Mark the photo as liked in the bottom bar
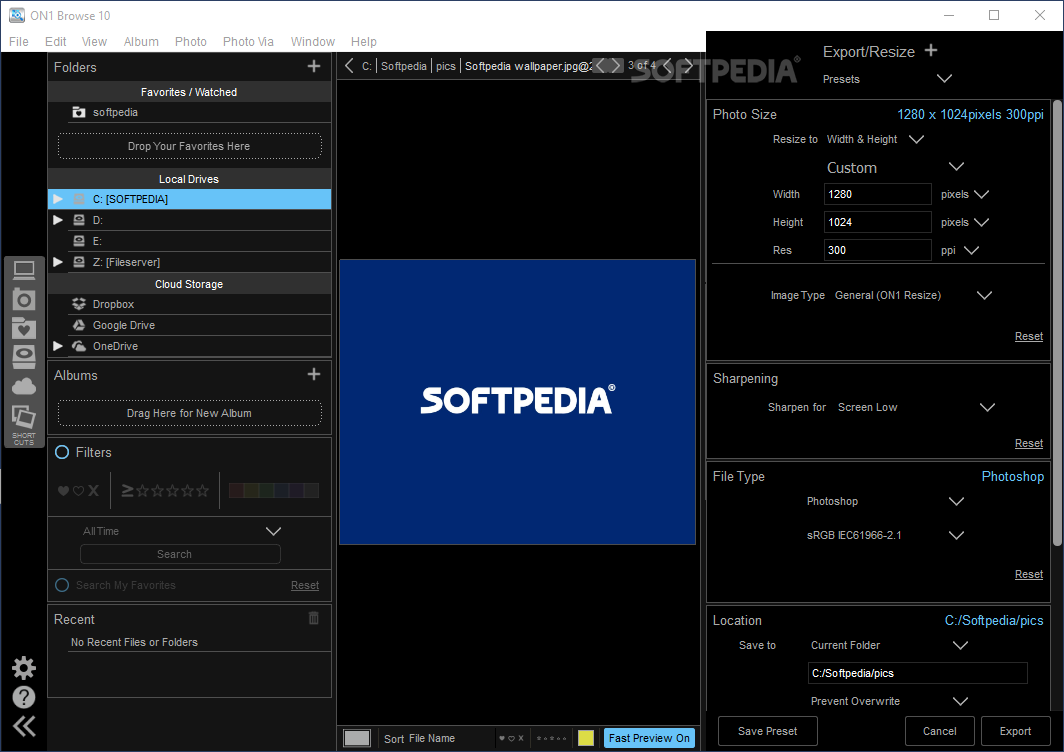Image resolution: width=1064 pixels, height=752 pixels. (502, 738)
